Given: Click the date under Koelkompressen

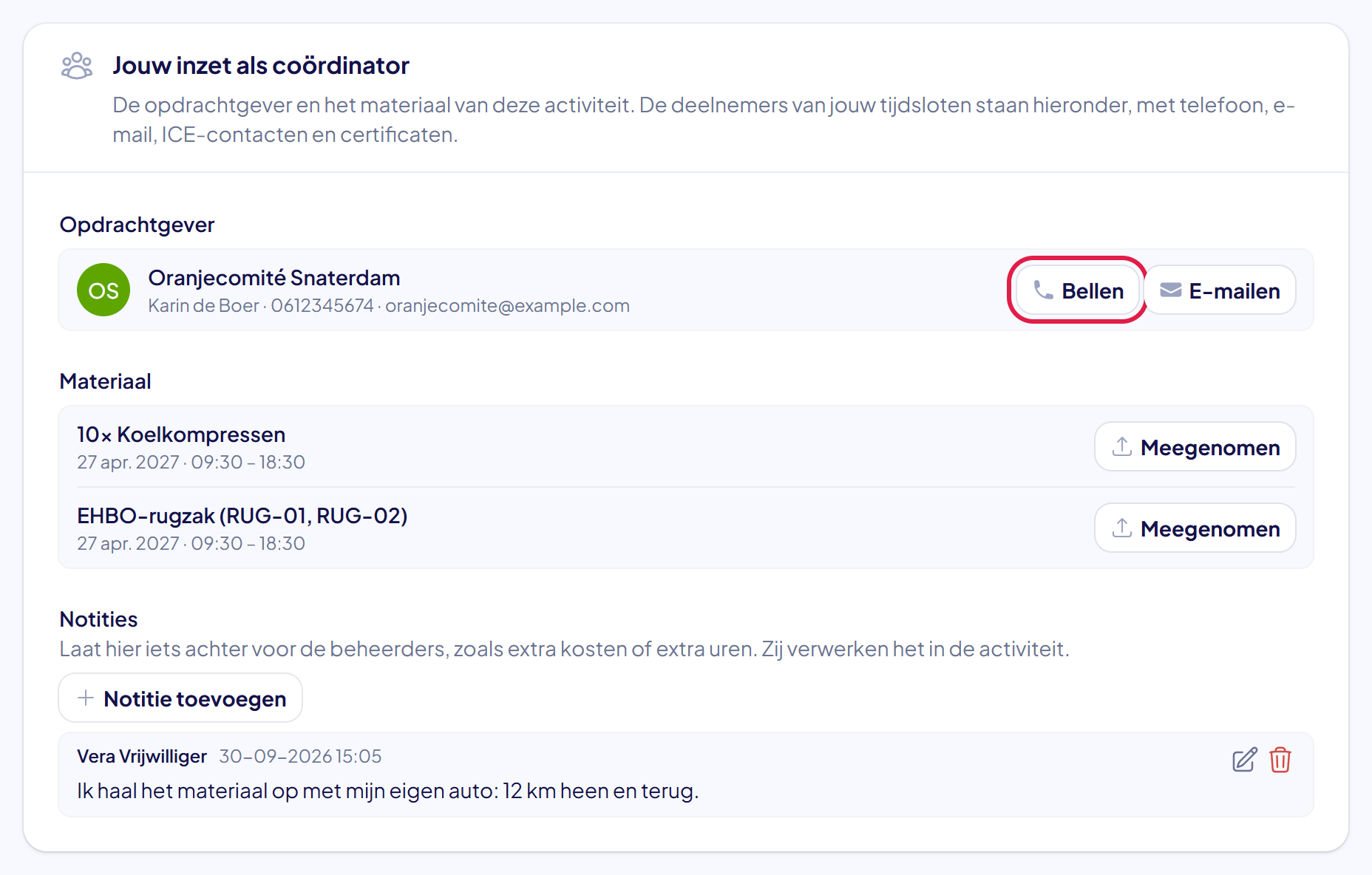Looking at the screenshot, I should pyautogui.click(x=191, y=463).
